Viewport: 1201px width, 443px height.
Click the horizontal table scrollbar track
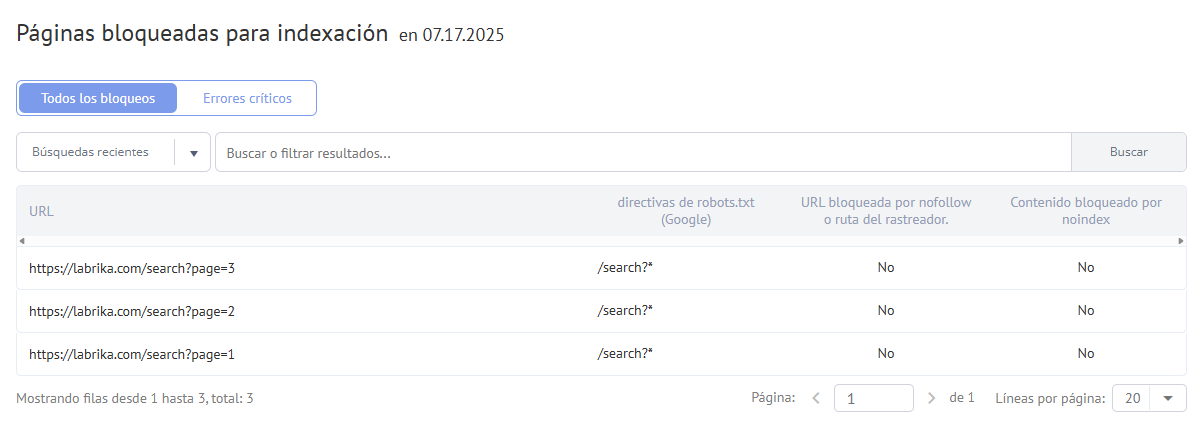(x=601, y=241)
